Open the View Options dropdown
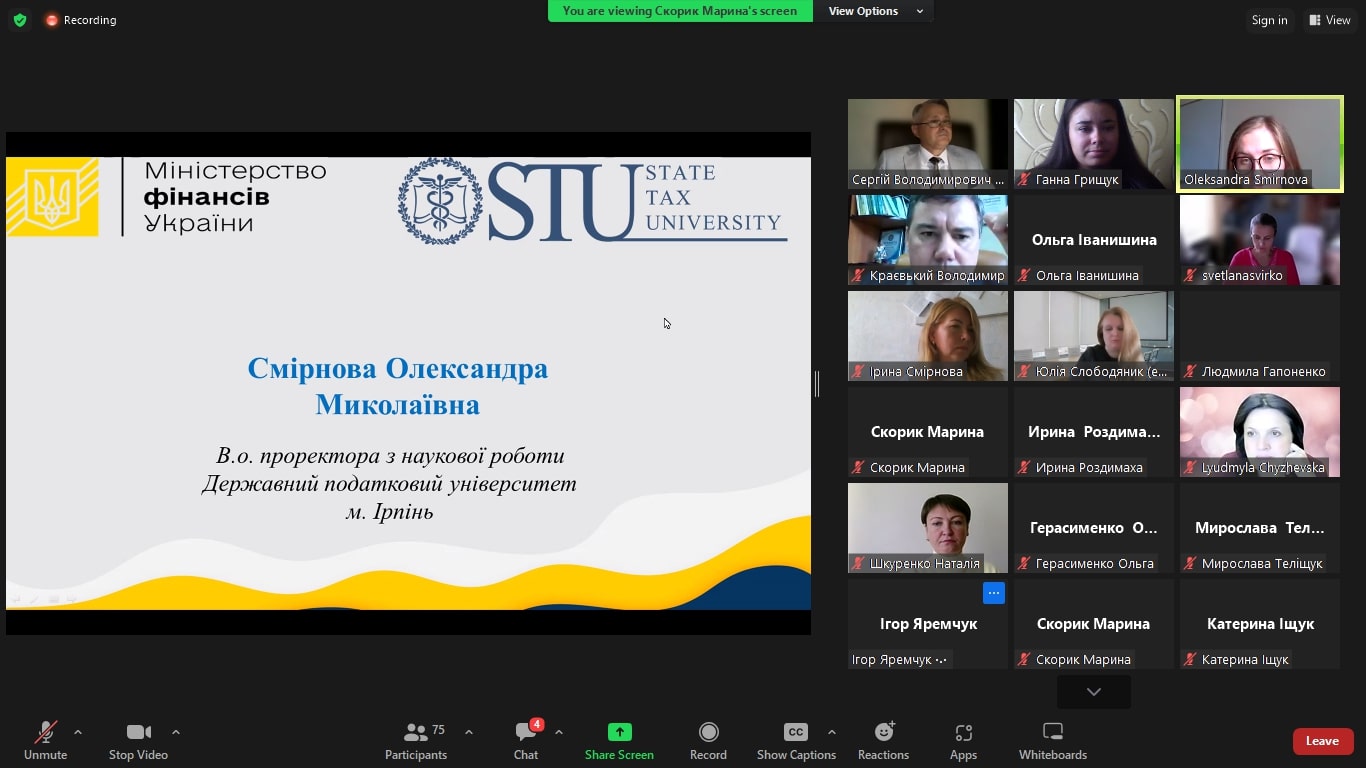The height and width of the screenshot is (768, 1366). (874, 11)
